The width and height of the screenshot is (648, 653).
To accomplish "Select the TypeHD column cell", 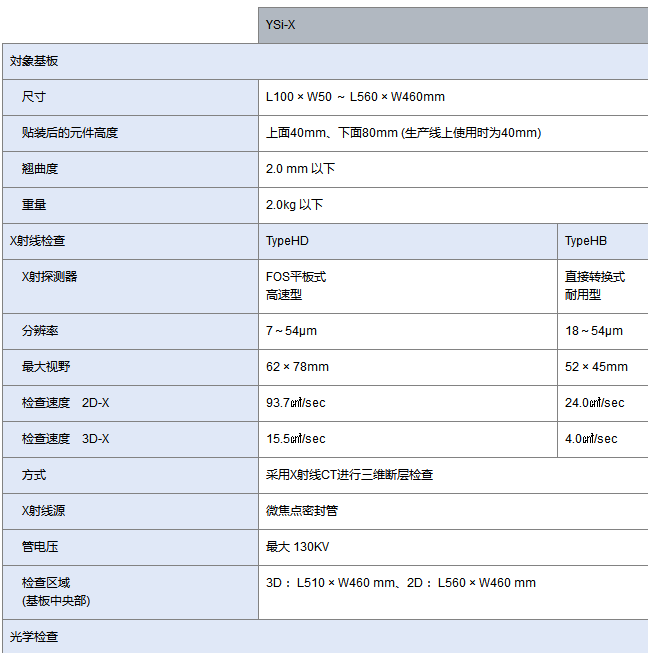I will click(x=288, y=241).
